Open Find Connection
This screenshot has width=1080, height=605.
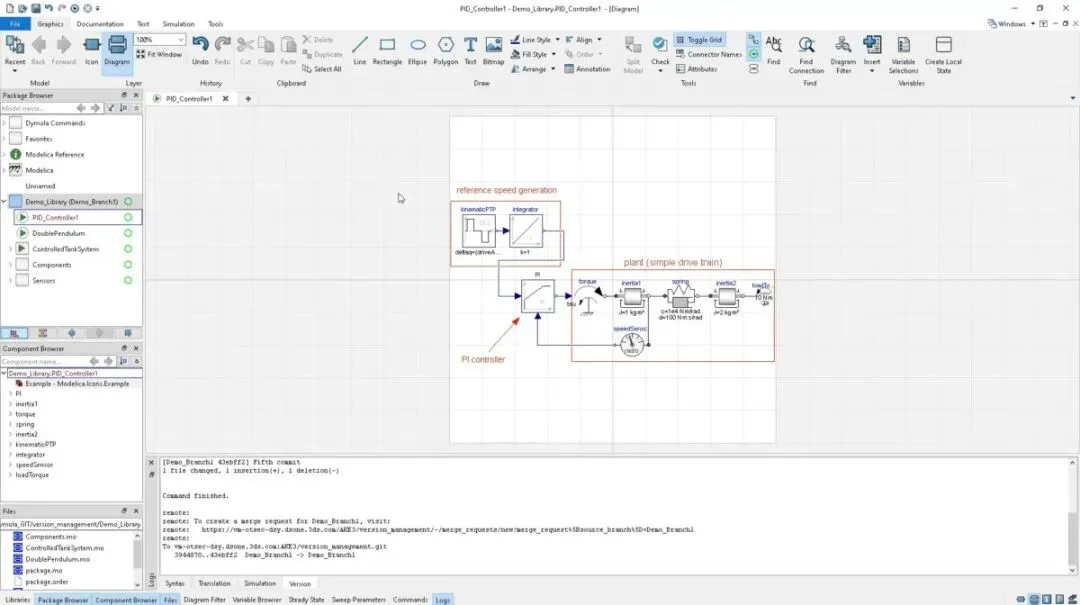coord(806,54)
